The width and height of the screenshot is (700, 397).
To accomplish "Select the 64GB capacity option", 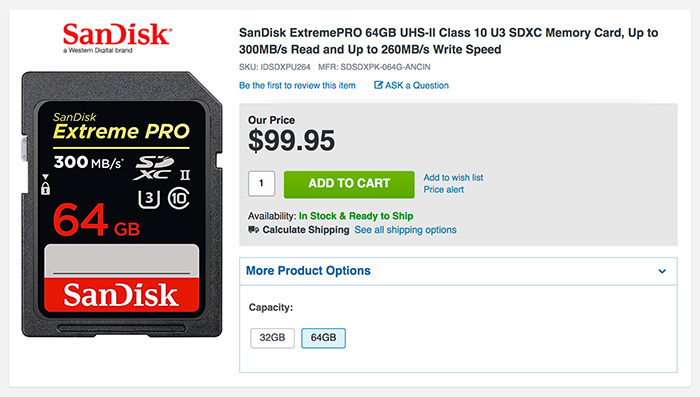I will [323, 338].
